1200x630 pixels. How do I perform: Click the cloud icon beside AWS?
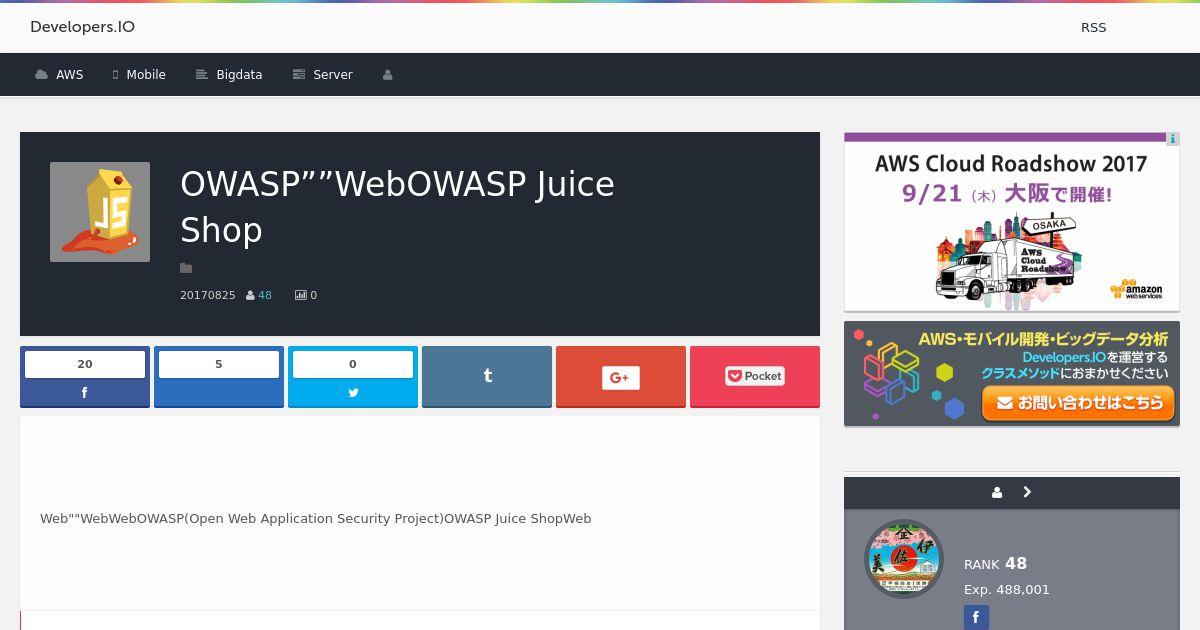click(41, 75)
